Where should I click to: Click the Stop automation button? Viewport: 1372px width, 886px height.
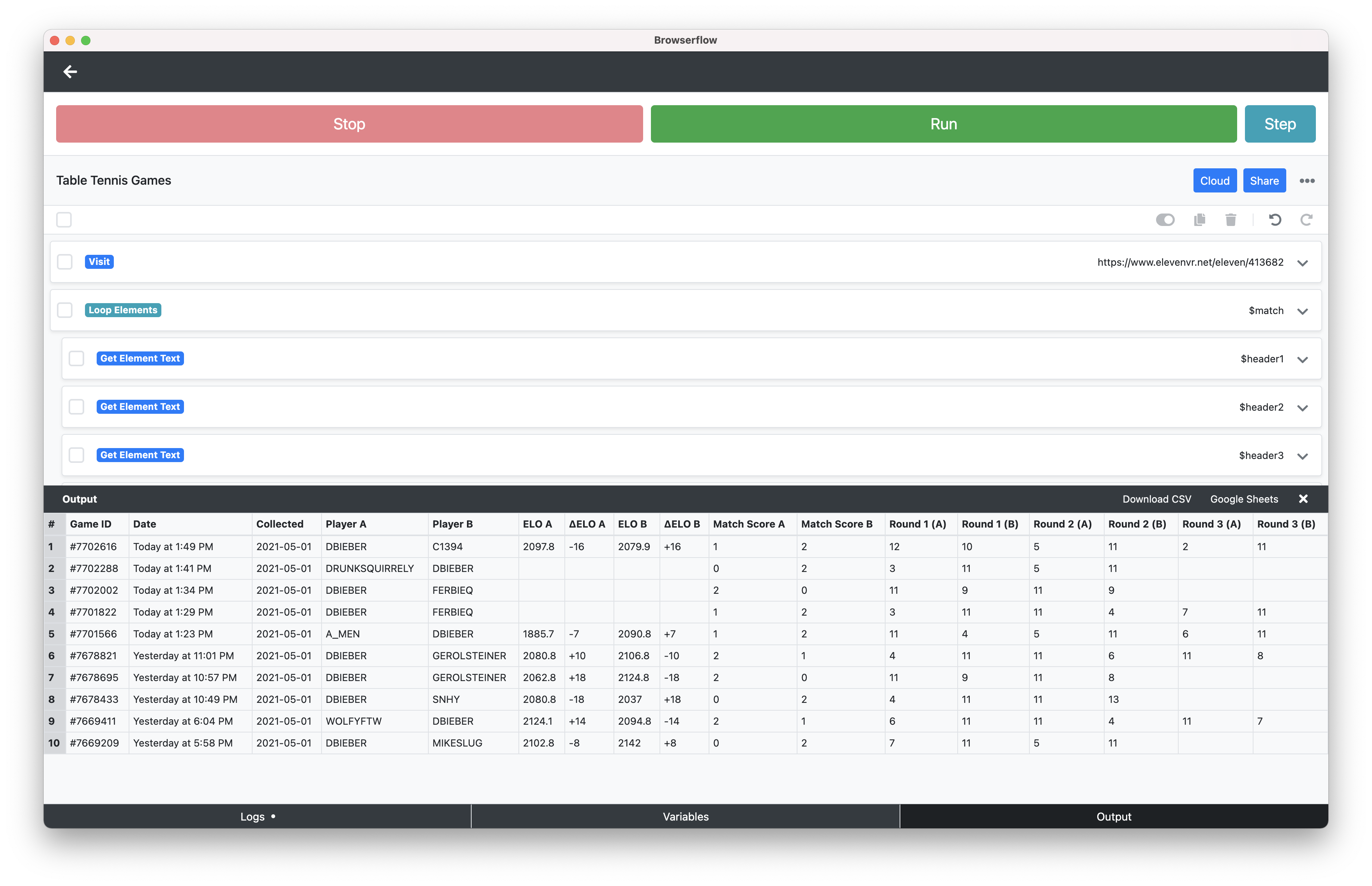pos(348,124)
